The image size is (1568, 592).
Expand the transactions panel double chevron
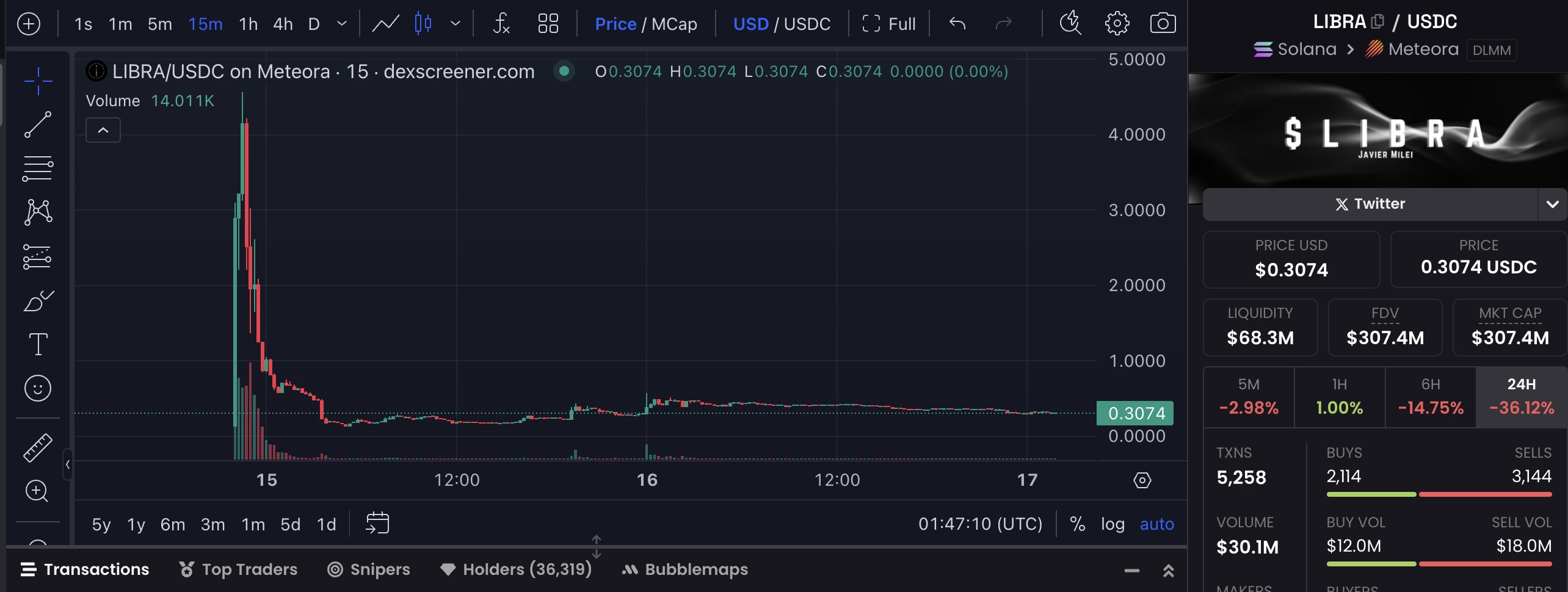tap(1168, 571)
